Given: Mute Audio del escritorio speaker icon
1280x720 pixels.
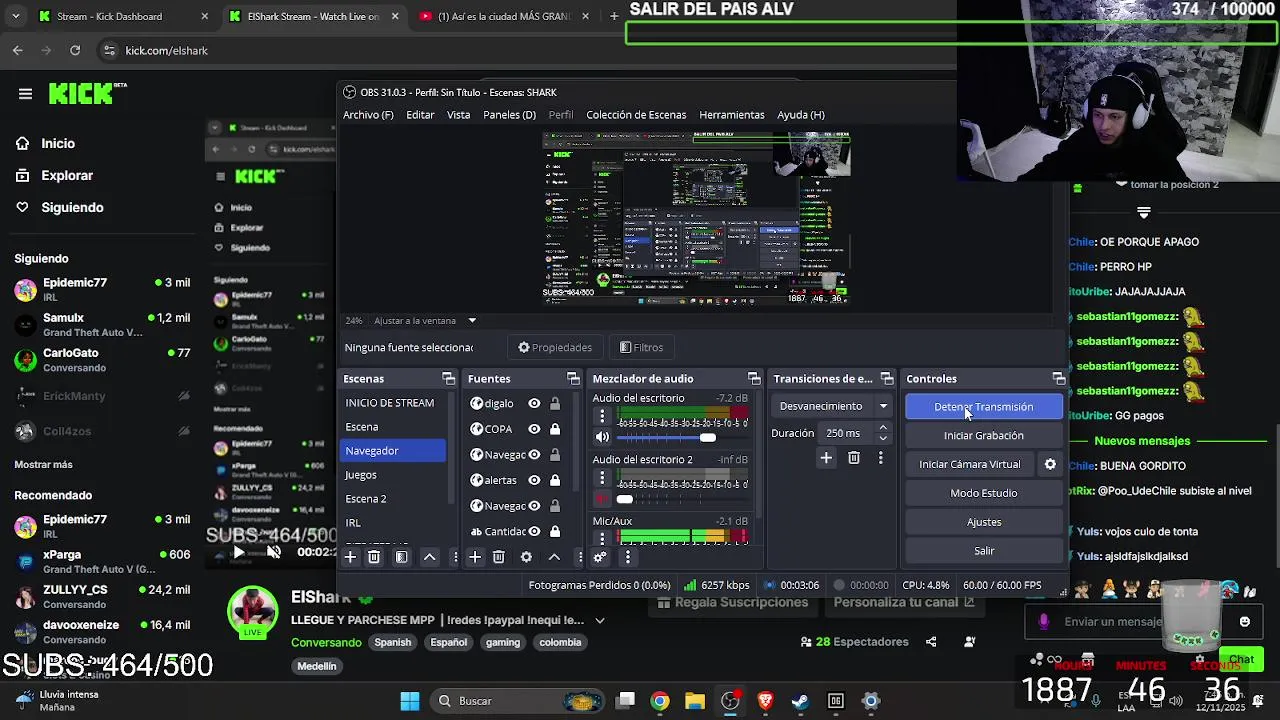Looking at the screenshot, I should coord(602,437).
